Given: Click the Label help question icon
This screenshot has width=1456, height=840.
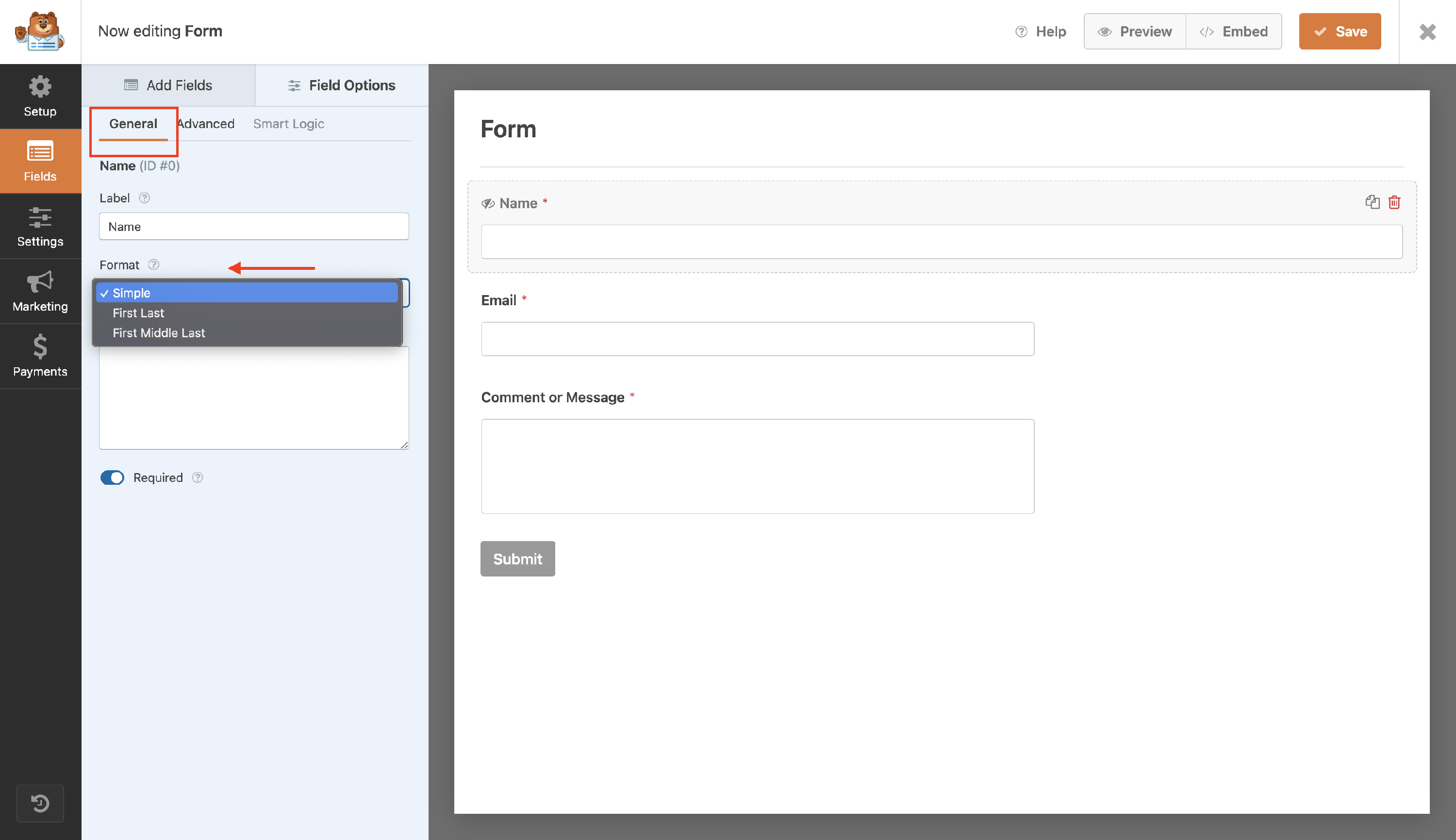Looking at the screenshot, I should (144, 198).
